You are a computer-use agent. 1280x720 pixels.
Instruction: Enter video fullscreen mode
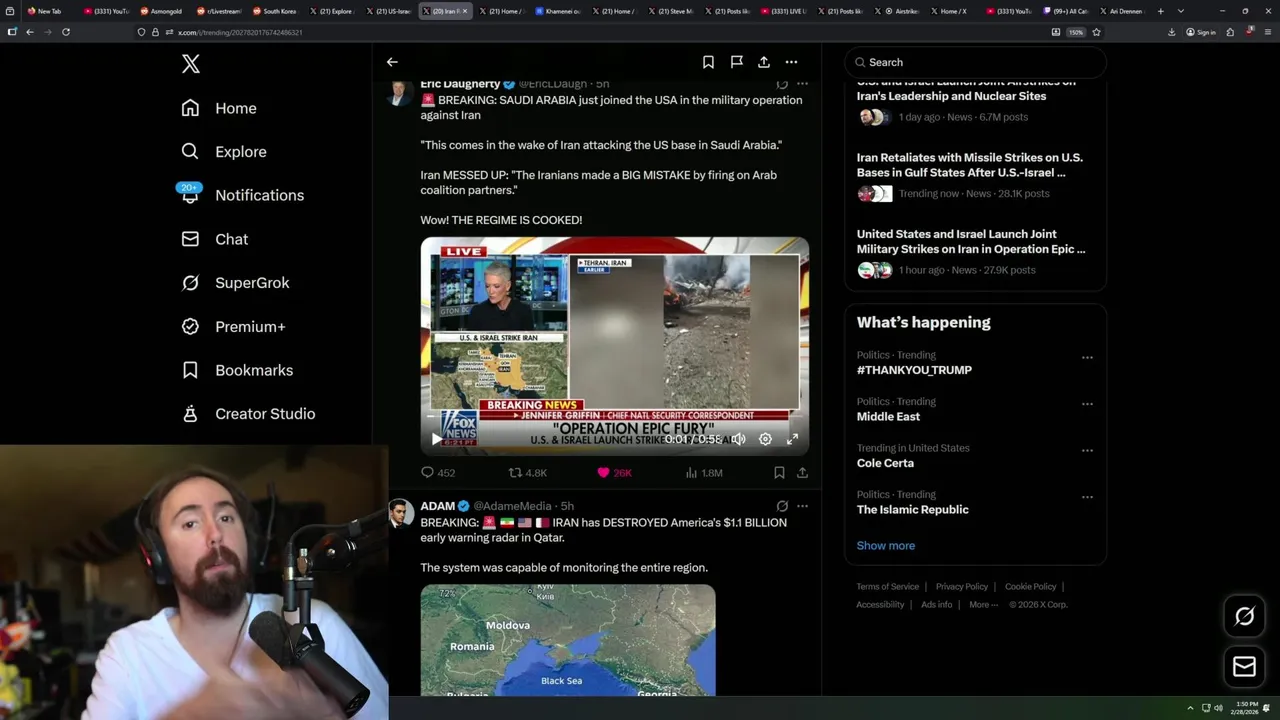[792, 439]
